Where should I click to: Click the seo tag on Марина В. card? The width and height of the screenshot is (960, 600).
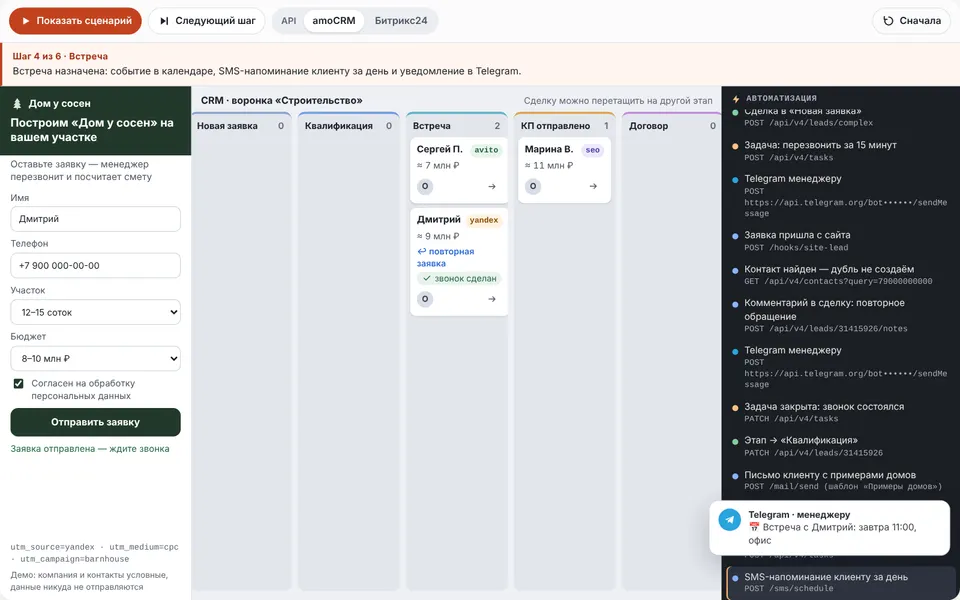coord(593,150)
